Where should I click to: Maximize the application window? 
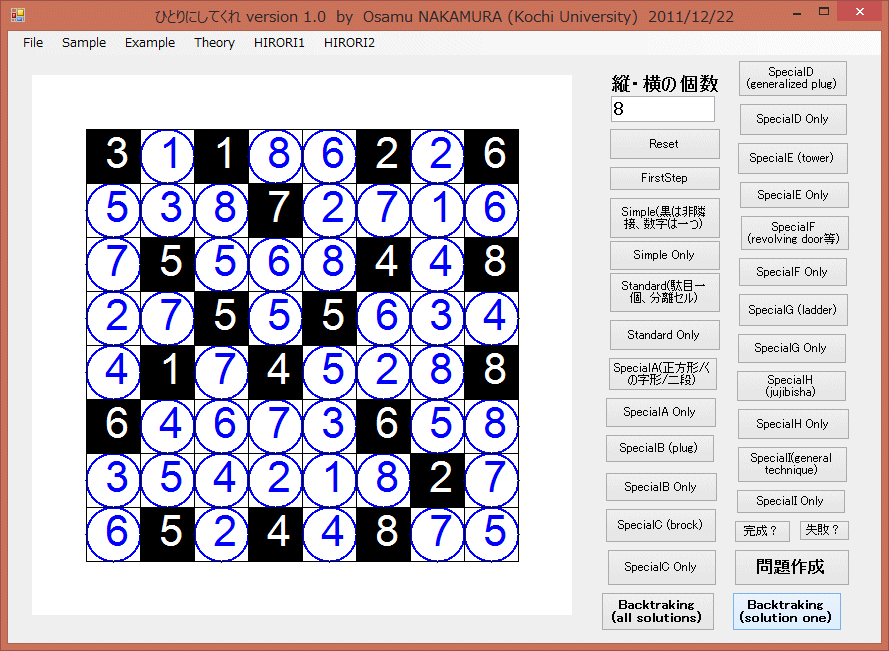824,11
